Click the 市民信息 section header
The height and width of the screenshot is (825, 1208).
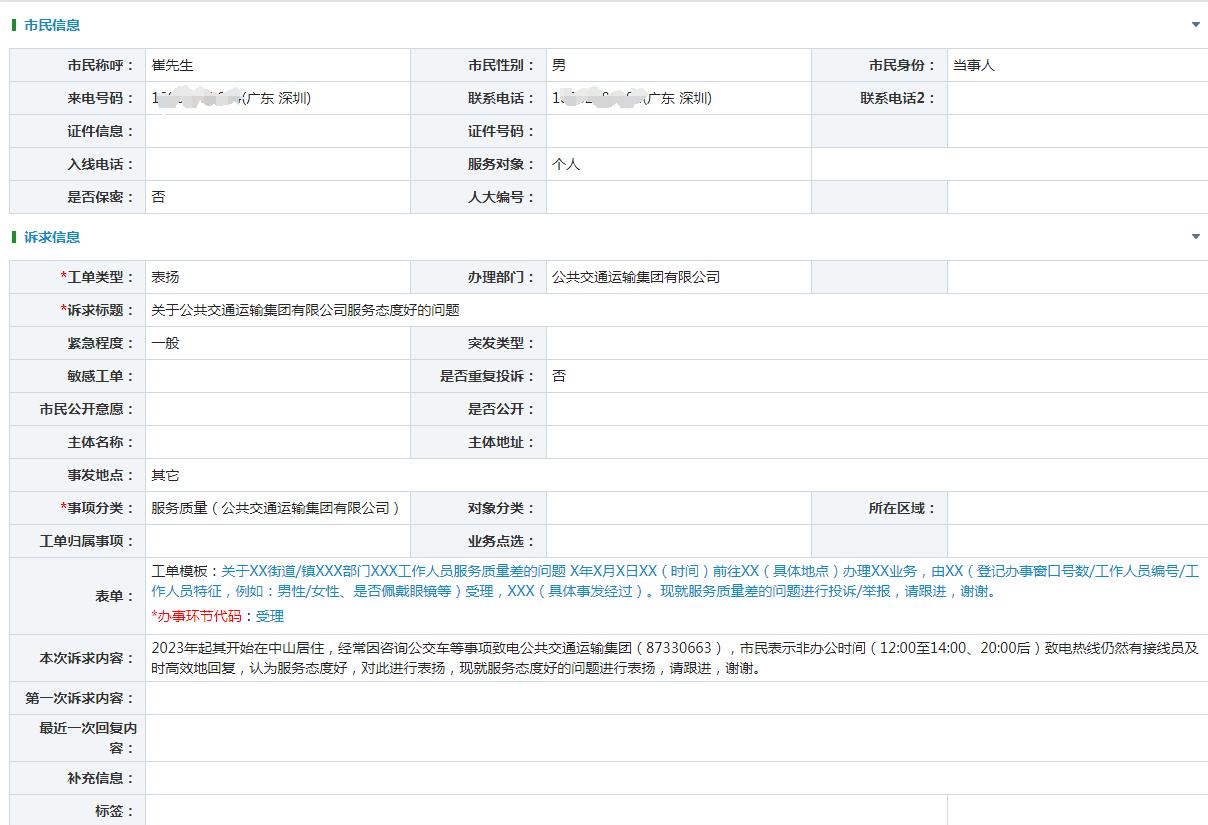click(x=52, y=25)
